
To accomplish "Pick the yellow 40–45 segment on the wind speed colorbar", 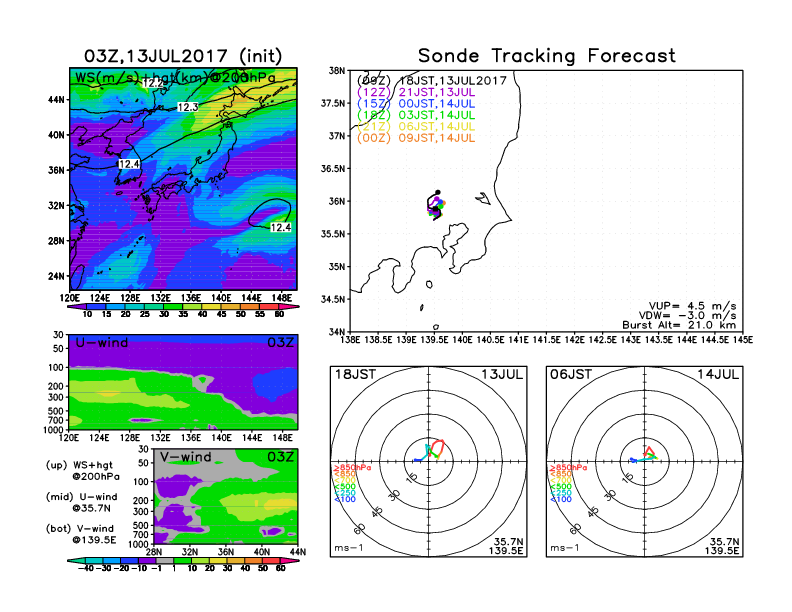I will pyautogui.click(x=212, y=307).
